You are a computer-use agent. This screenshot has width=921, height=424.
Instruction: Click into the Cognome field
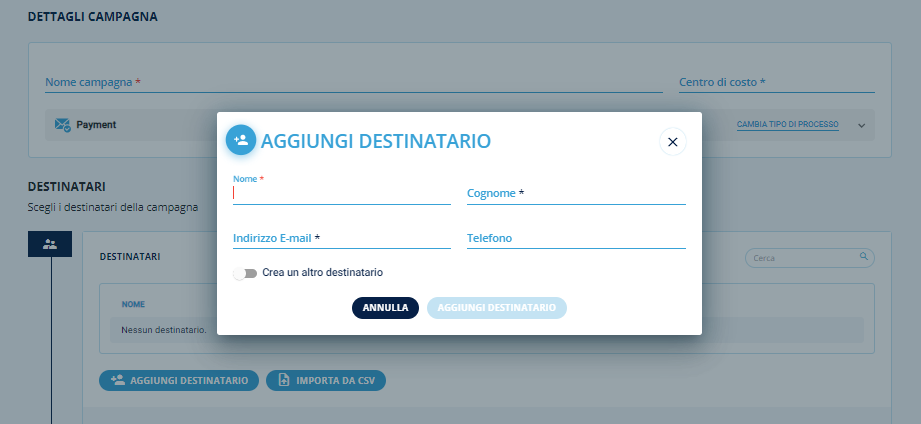pyautogui.click(x=576, y=193)
